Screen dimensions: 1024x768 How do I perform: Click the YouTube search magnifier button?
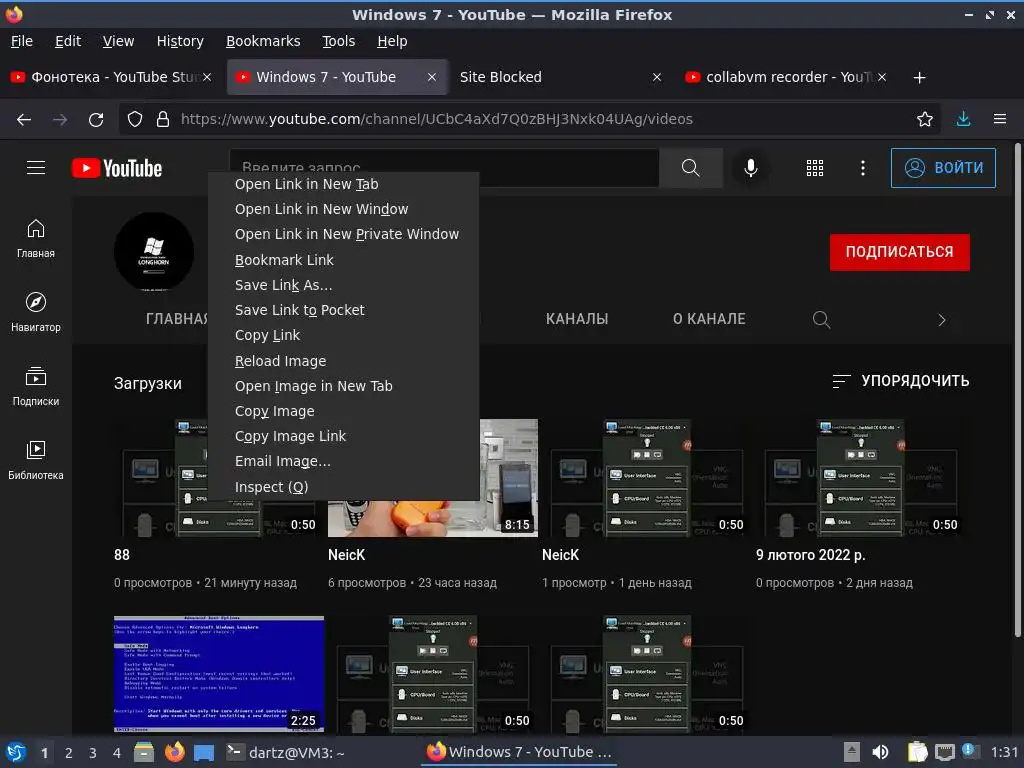click(x=690, y=168)
